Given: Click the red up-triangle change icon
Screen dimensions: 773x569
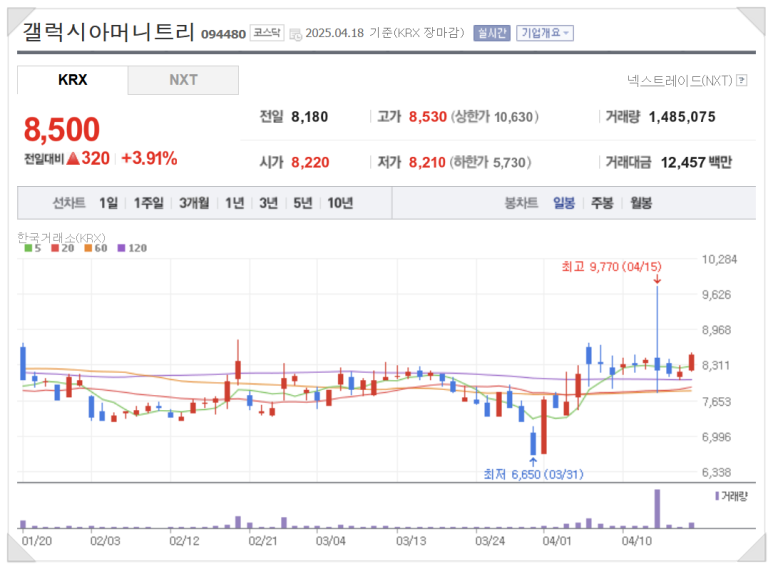Looking at the screenshot, I should [x=73, y=159].
